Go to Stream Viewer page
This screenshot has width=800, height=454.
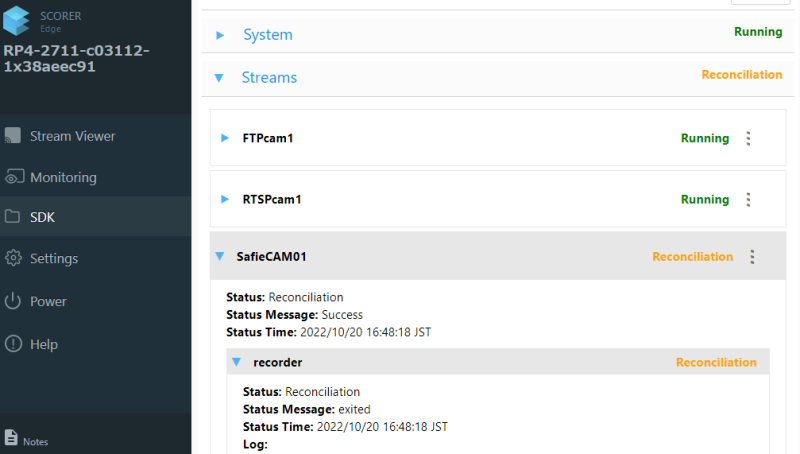pyautogui.click(x=72, y=136)
